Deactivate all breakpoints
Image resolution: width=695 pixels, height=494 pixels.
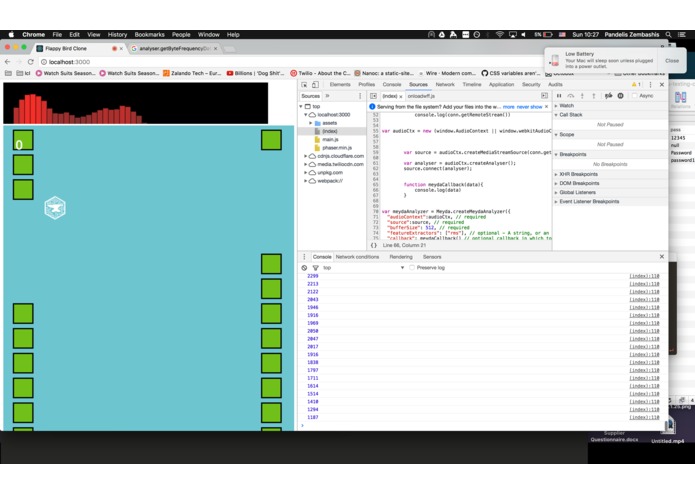(x=609, y=96)
